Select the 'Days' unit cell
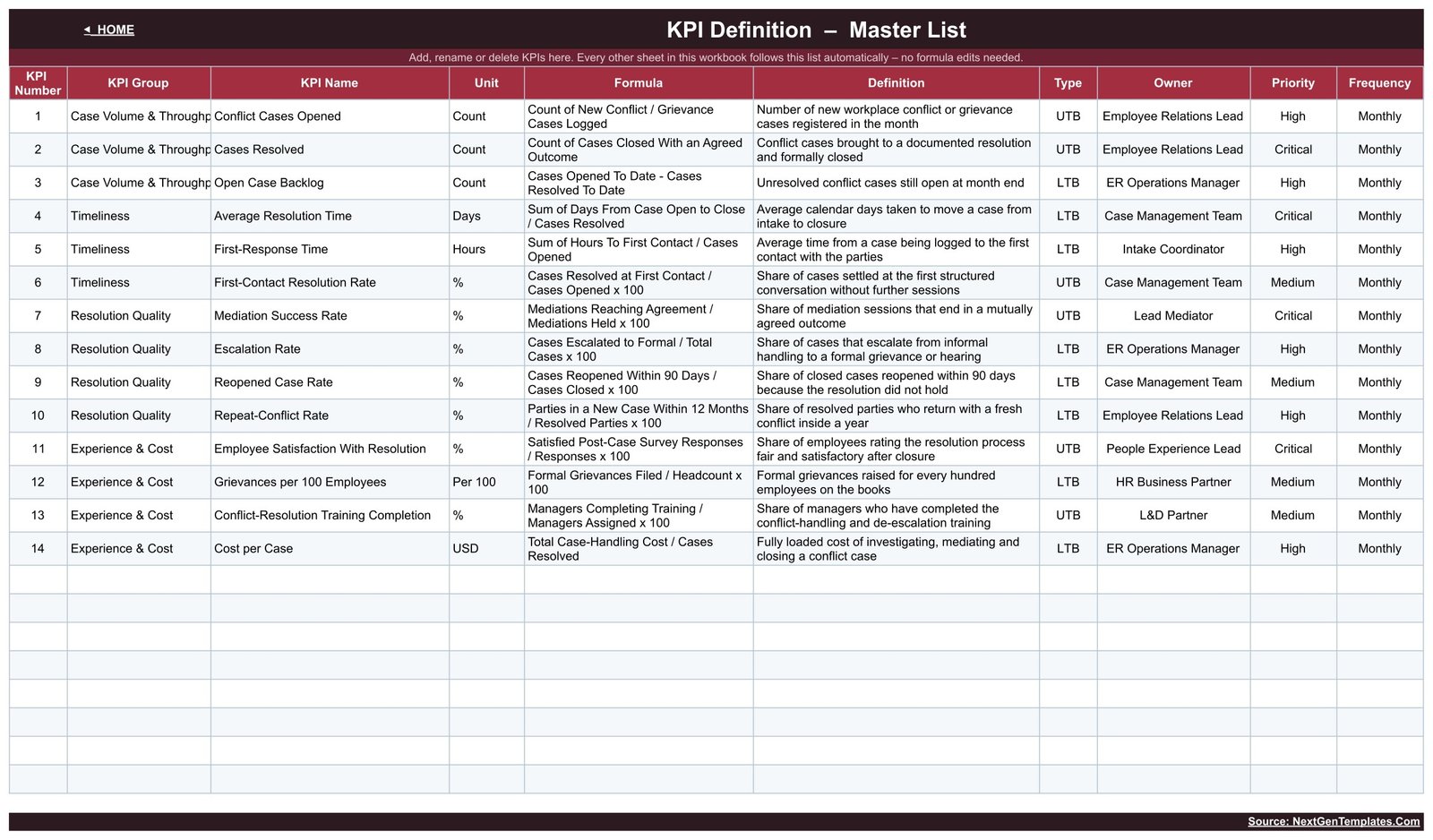This screenshot has width=1433, height=840. pyautogui.click(x=486, y=216)
